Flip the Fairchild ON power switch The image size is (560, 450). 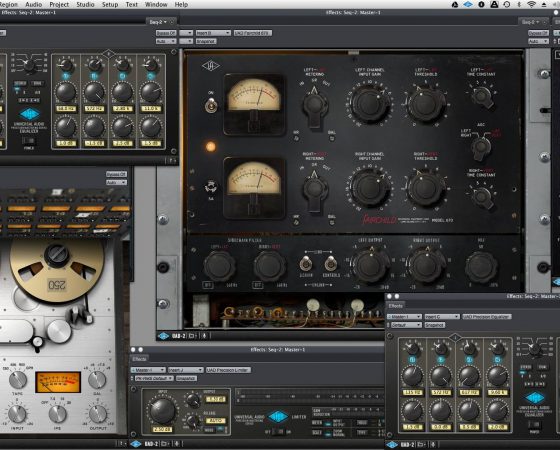(x=211, y=105)
